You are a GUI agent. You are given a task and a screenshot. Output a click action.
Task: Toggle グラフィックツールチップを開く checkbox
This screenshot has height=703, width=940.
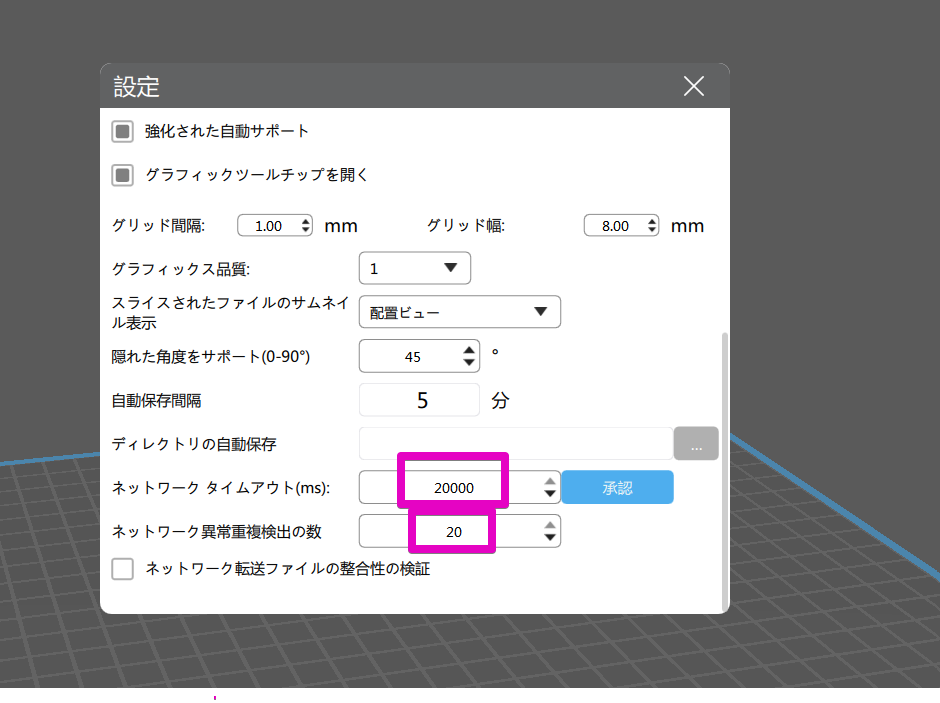[x=122, y=175]
